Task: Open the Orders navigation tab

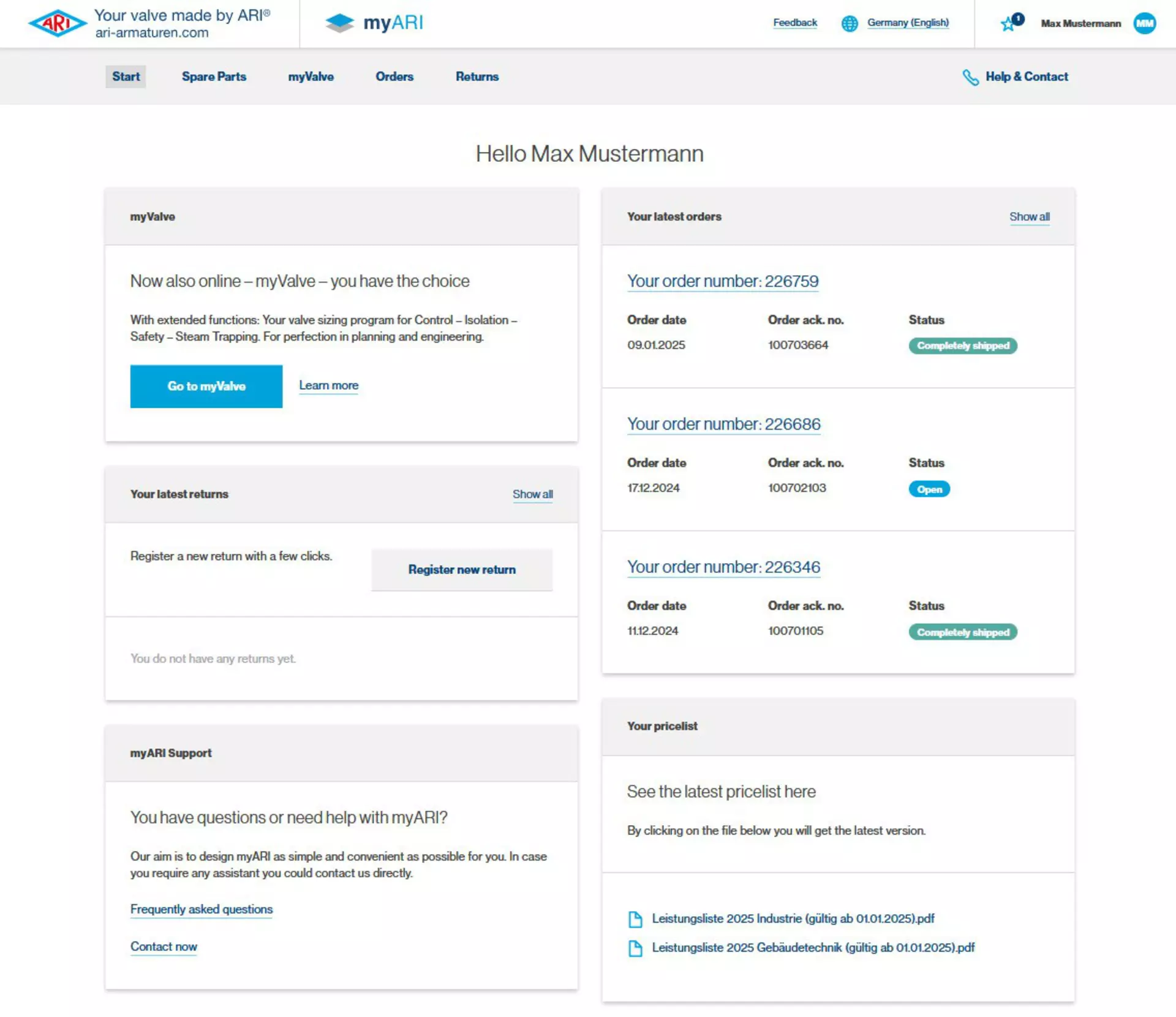Action: (394, 77)
